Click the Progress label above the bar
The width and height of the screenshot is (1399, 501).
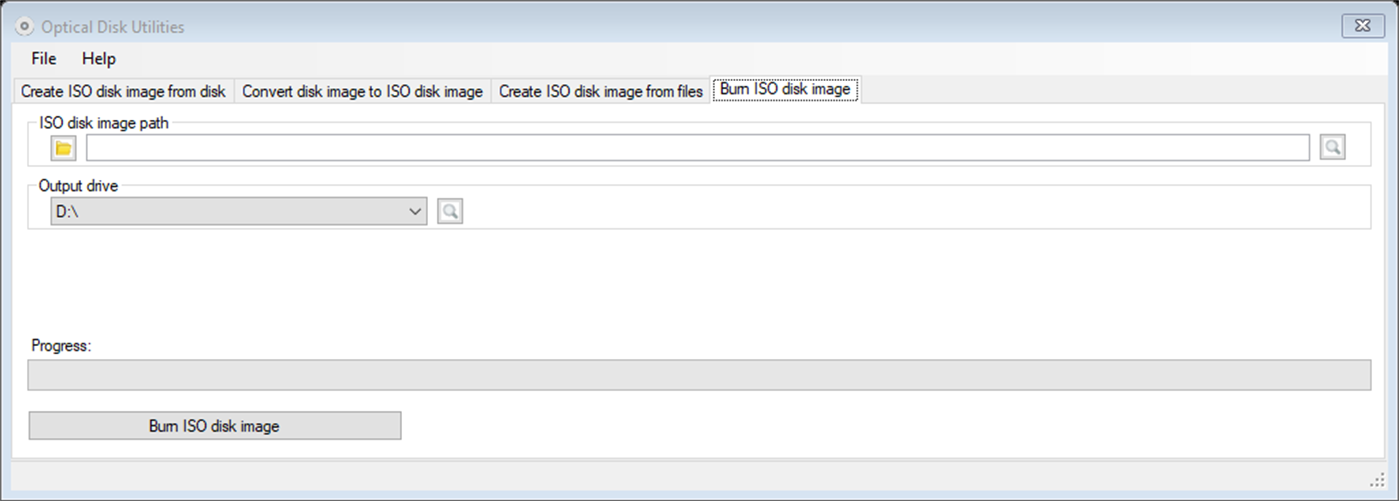[x=61, y=346]
